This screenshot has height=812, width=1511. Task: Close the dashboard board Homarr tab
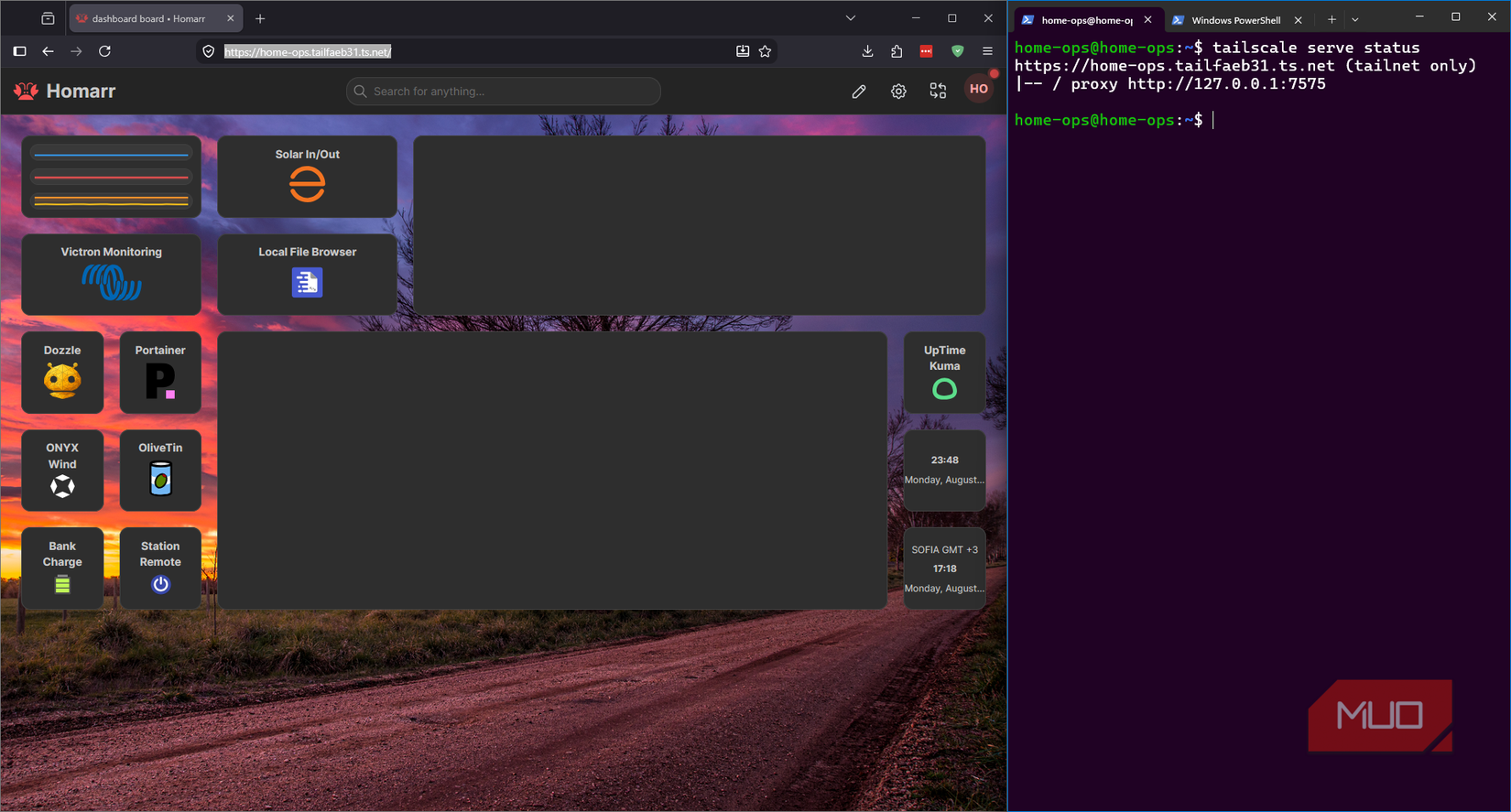[x=230, y=18]
